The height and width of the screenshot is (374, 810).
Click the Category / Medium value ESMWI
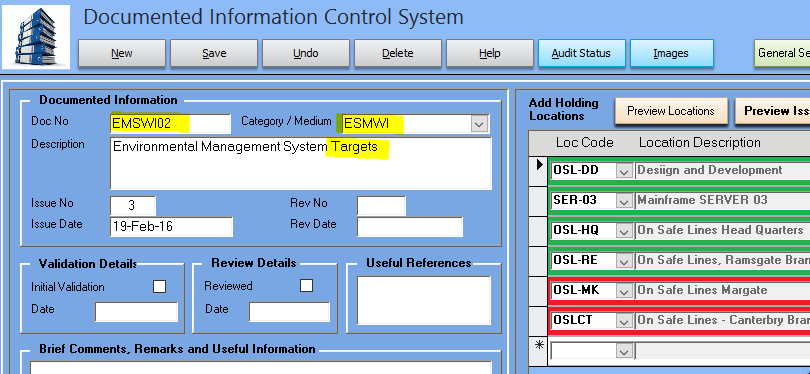366,124
